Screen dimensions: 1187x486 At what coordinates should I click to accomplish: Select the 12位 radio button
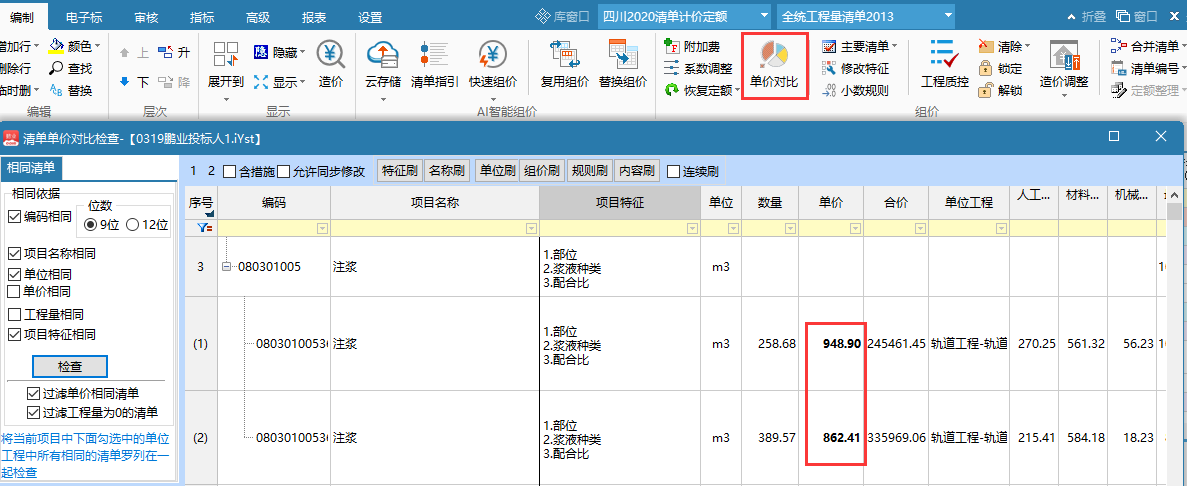(x=134, y=225)
